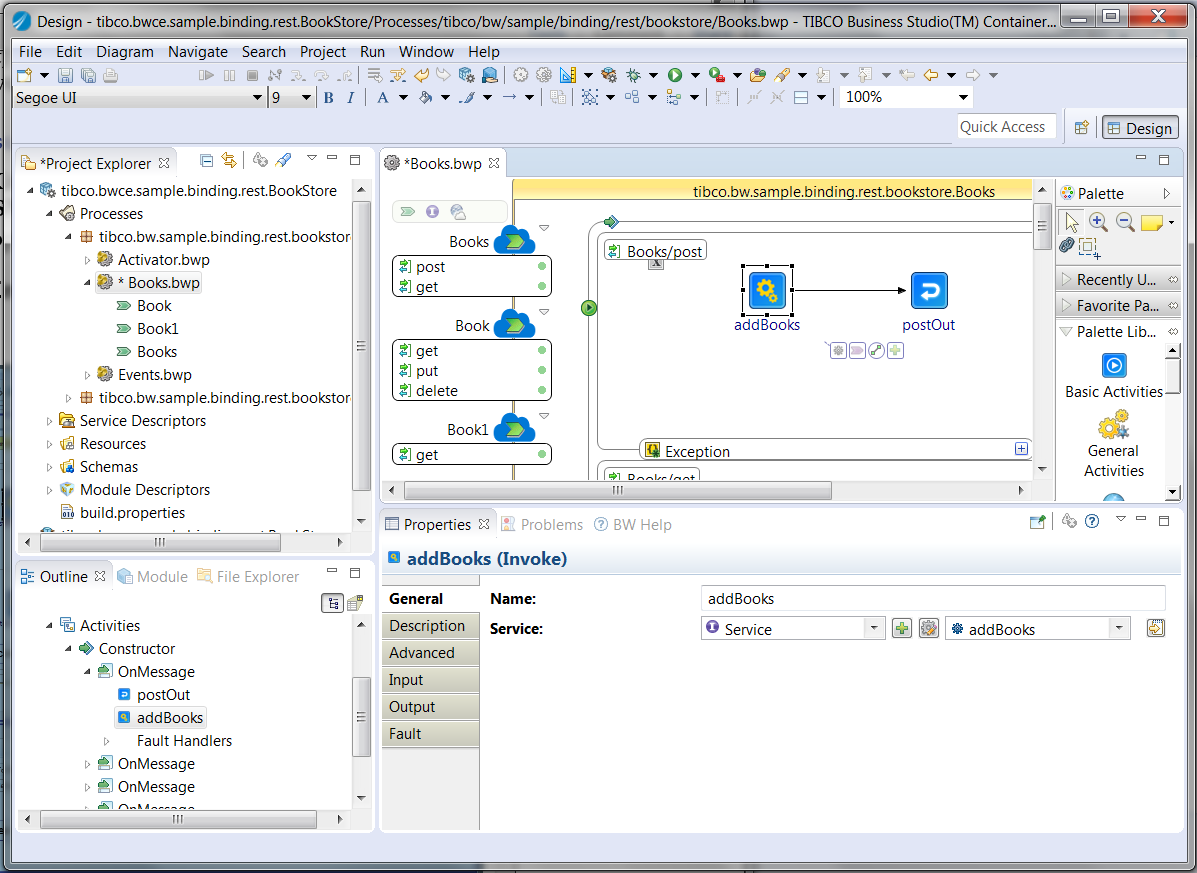Click the green add service button

pos(902,629)
